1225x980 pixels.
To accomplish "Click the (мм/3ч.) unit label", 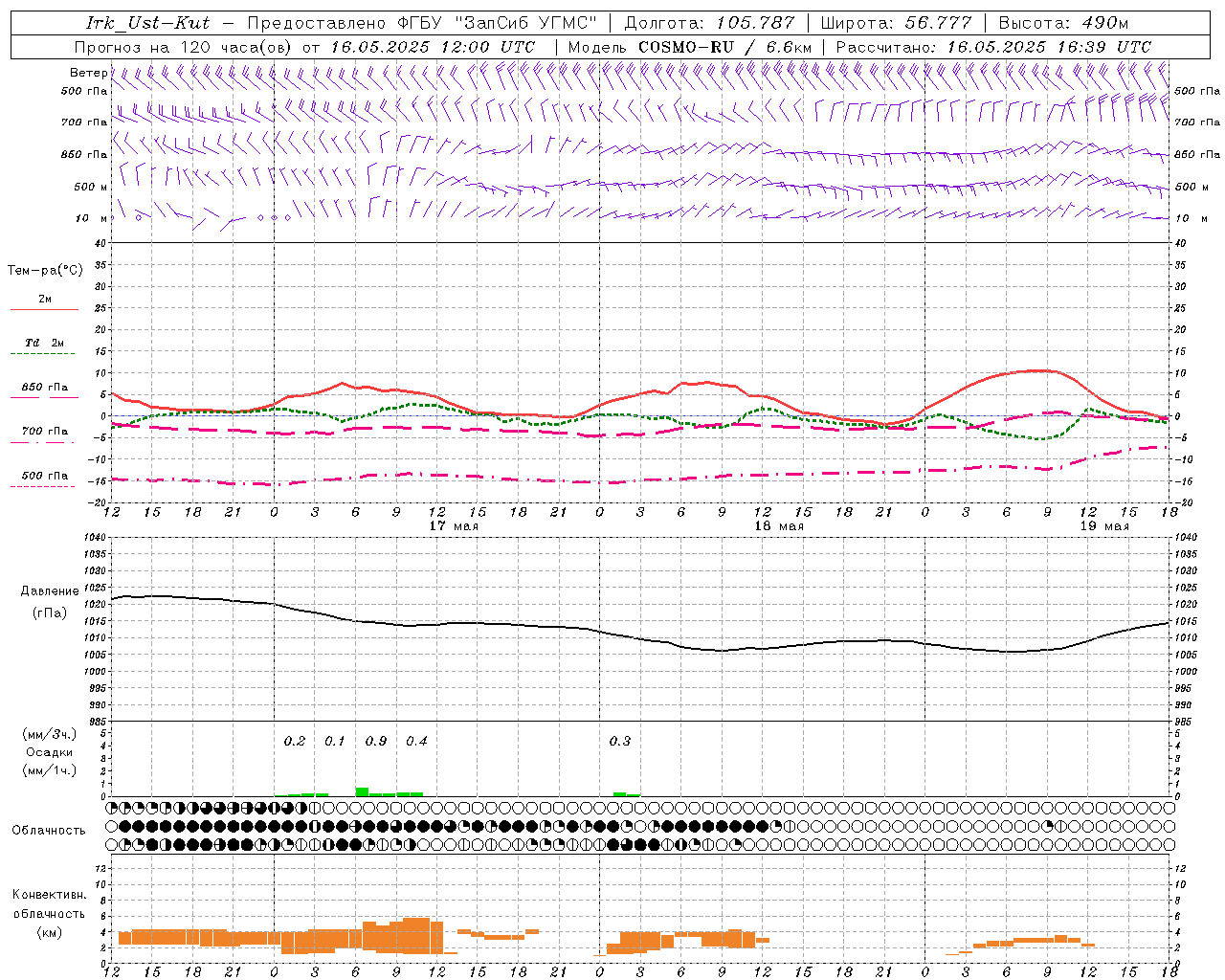I will click(50, 734).
